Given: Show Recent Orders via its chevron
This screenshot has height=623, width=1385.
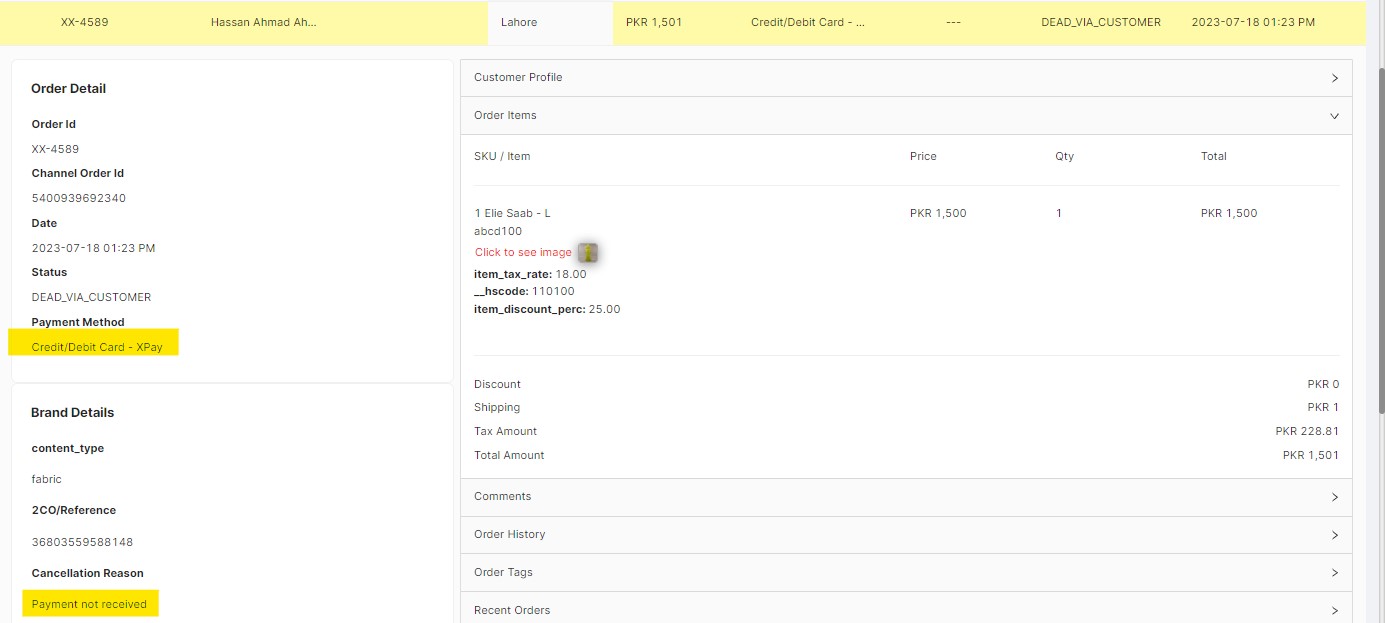Looking at the screenshot, I should click(1334, 610).
